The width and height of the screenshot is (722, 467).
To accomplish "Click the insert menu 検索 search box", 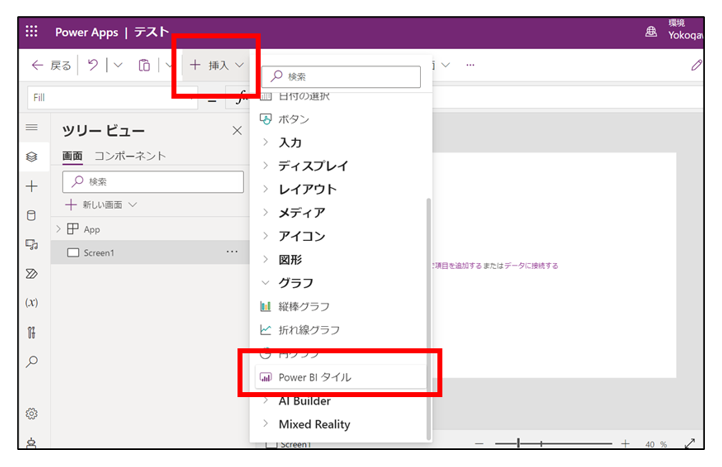I will pos(341,77).
